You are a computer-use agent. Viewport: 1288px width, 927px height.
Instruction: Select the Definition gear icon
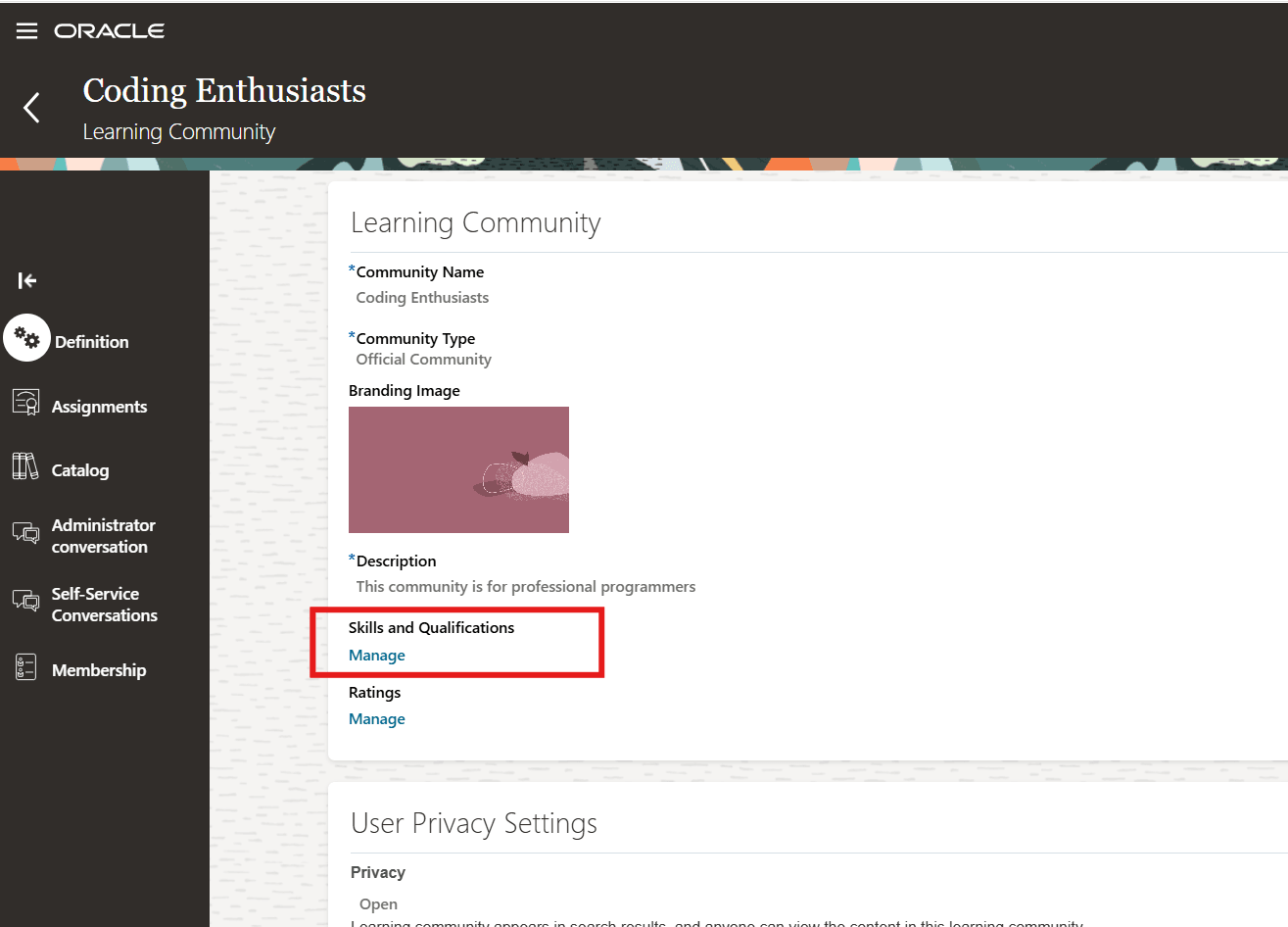(x=26, y=337)
